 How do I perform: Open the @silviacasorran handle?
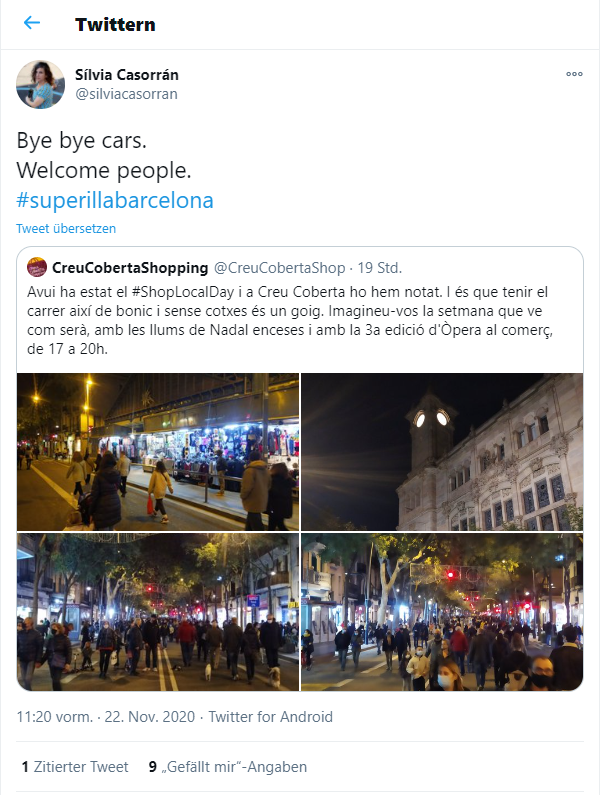pyautogui.click(x=126, y=94)
